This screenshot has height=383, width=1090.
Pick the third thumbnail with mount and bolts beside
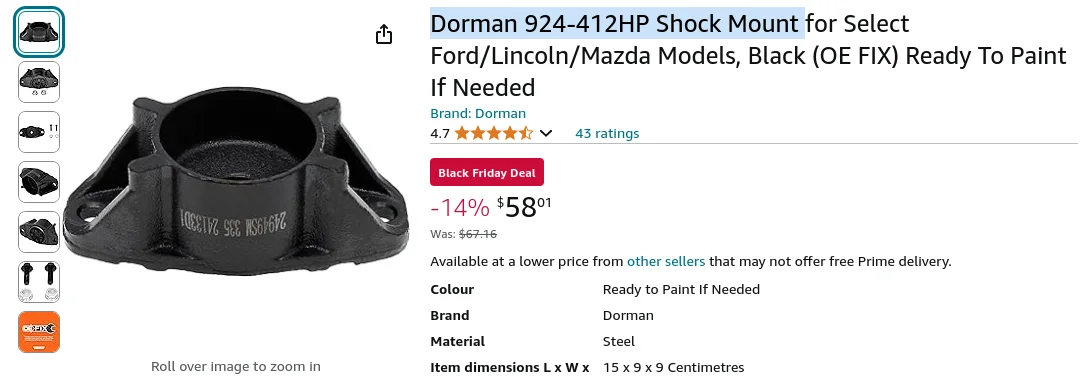pyautogui.click(x=39, y=132)
